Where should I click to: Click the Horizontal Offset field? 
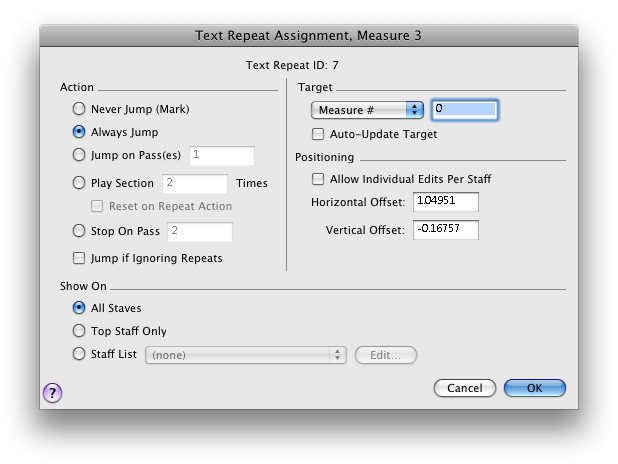click(x=446, y=202)
